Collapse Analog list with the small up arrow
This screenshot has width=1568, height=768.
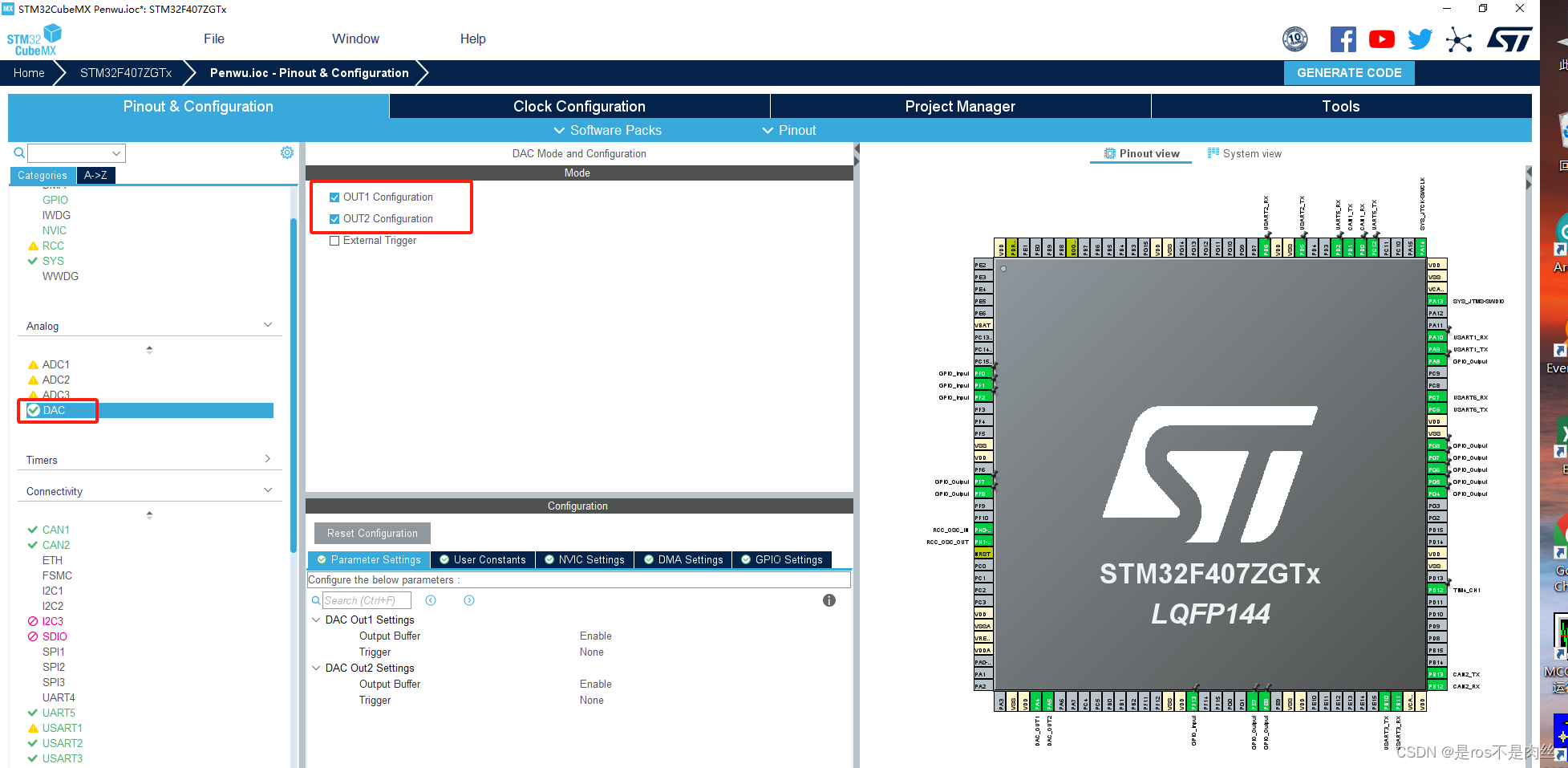149,350
